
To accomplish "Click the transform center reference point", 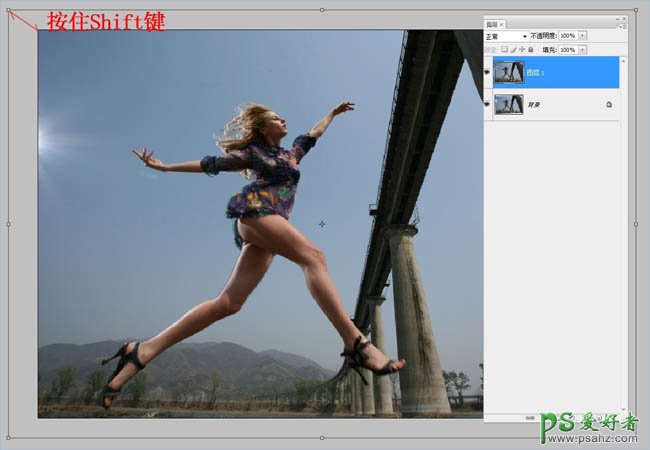I will coord(322,224).
